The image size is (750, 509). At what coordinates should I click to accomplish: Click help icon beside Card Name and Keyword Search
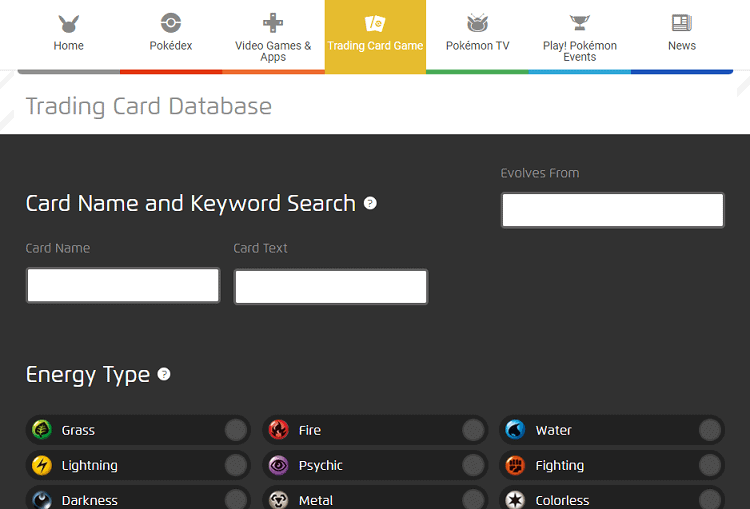(x=370, y=203)
